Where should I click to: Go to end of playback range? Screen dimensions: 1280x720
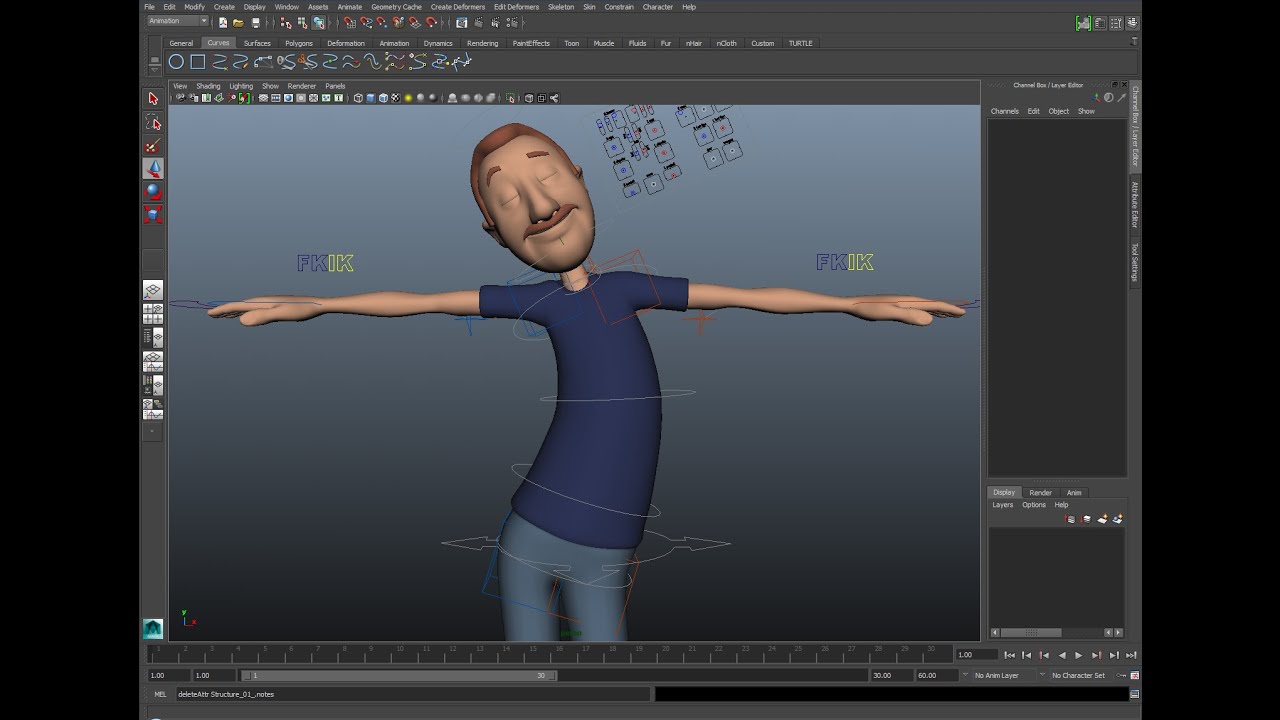1131,655
